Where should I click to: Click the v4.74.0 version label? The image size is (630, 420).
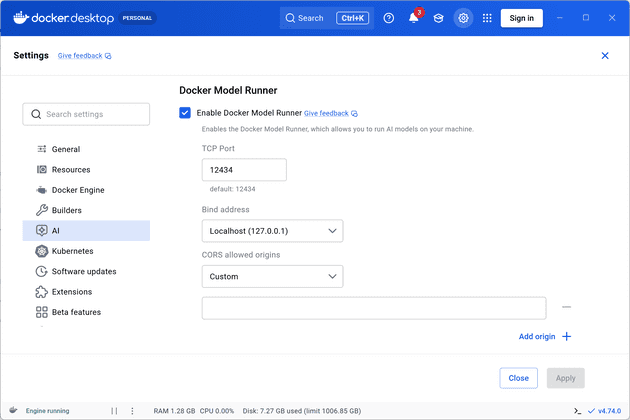click(609, 411)
